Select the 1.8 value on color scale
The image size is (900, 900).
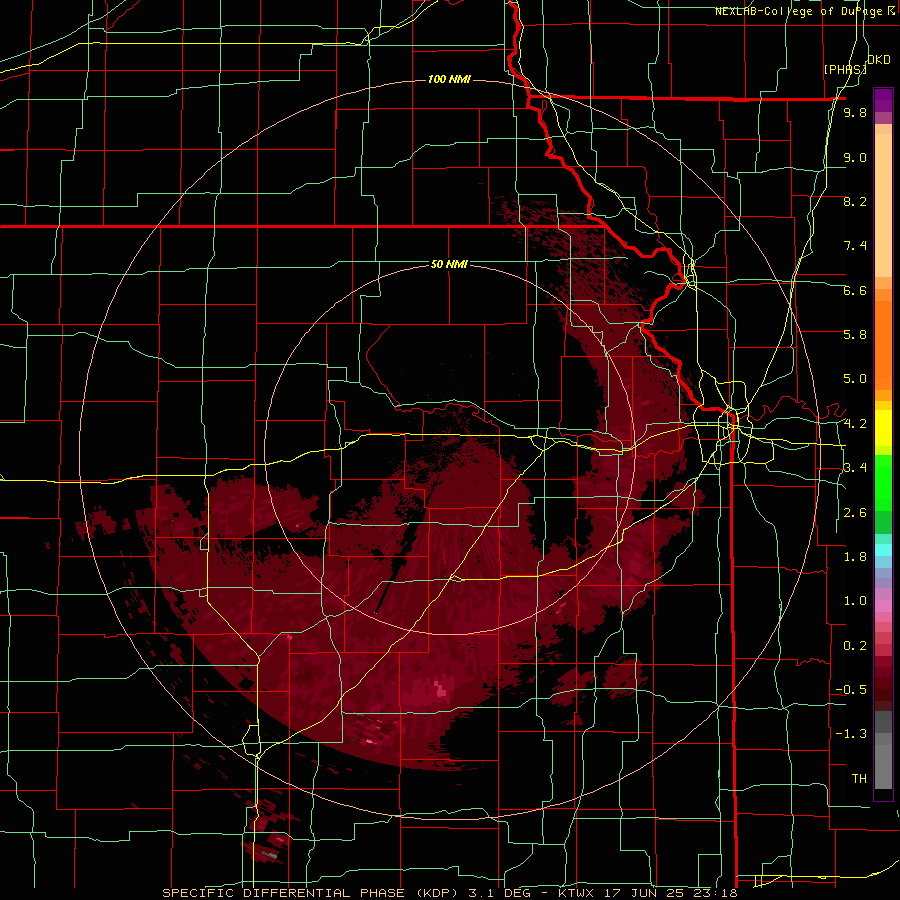855,557
